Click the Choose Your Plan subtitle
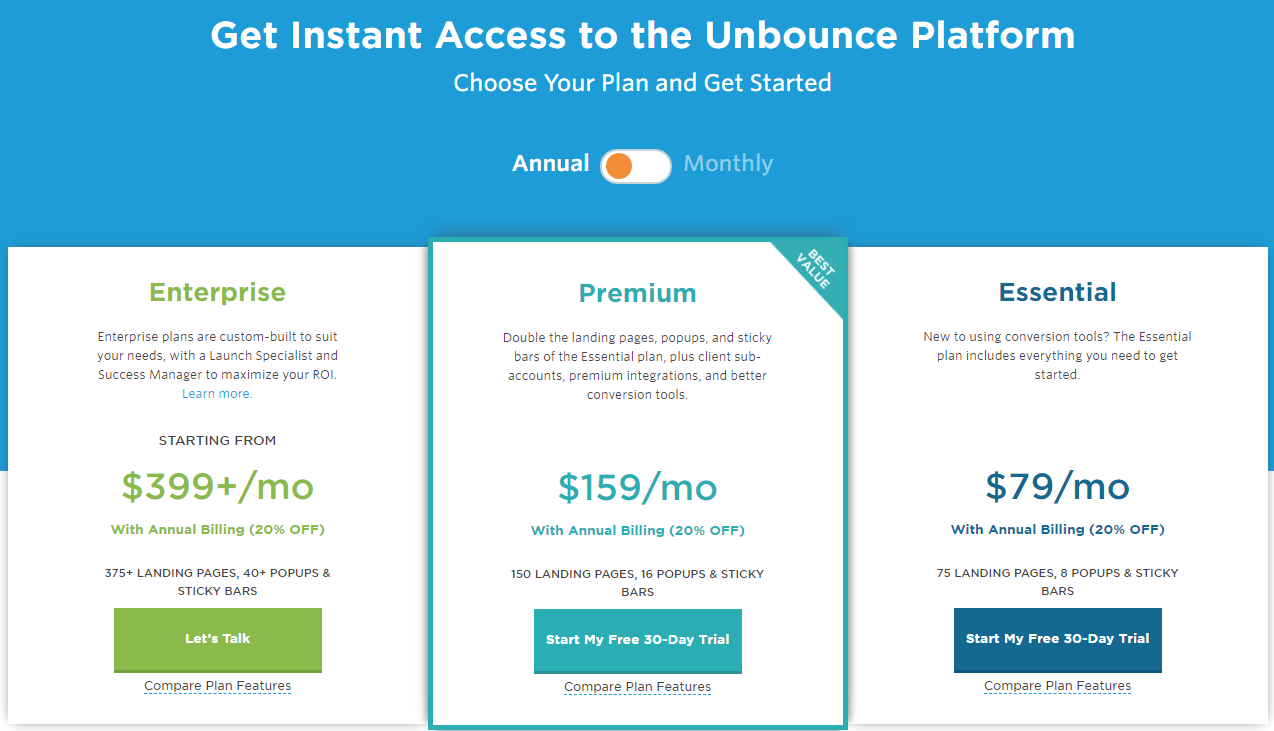 coord(642,82)
